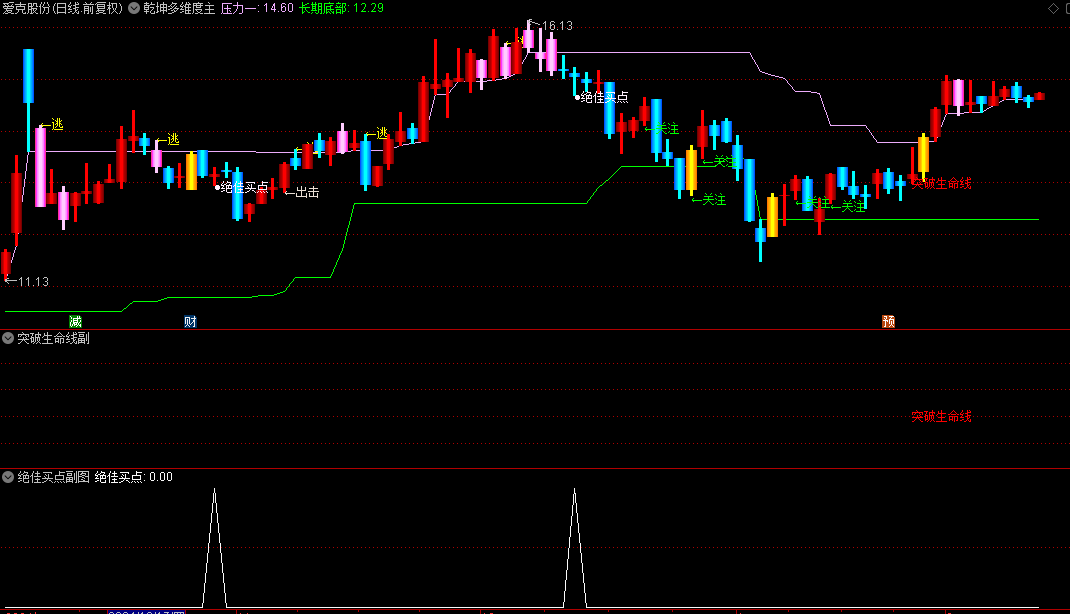1070x614 pixels.
Task: Click the 压力一: 14.60 readout
Action: pyautogui.click(x=257, y=8)
